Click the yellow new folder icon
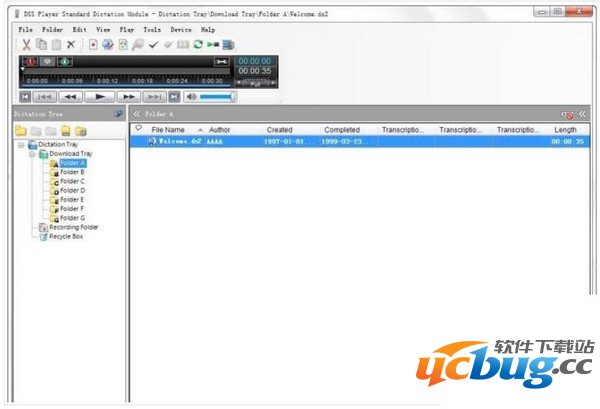Image resolution: width=600 pixels, height=409 pixels. click(21, 131)
